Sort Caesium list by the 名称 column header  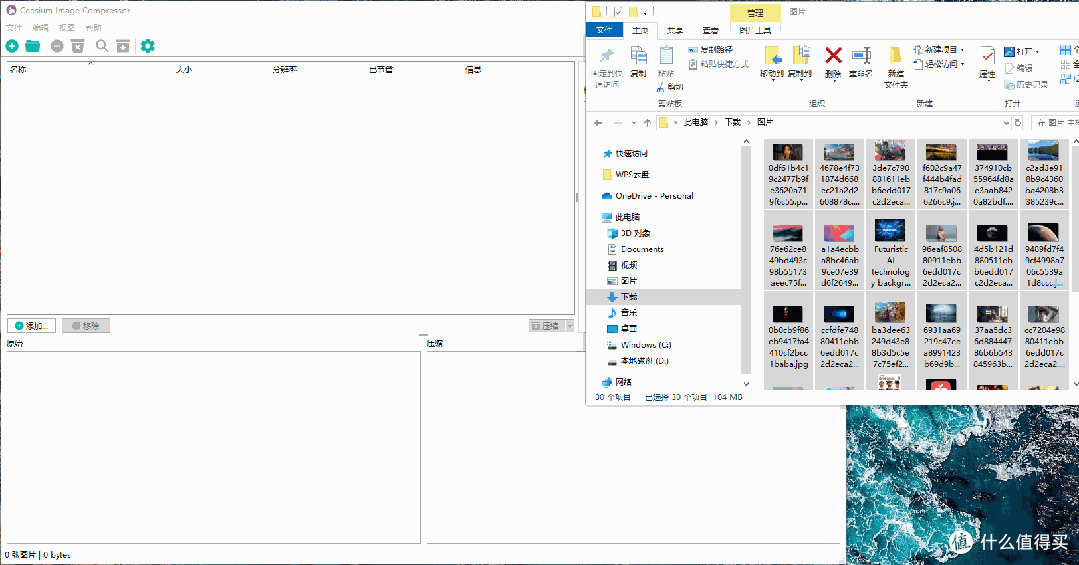coord(18,70)
